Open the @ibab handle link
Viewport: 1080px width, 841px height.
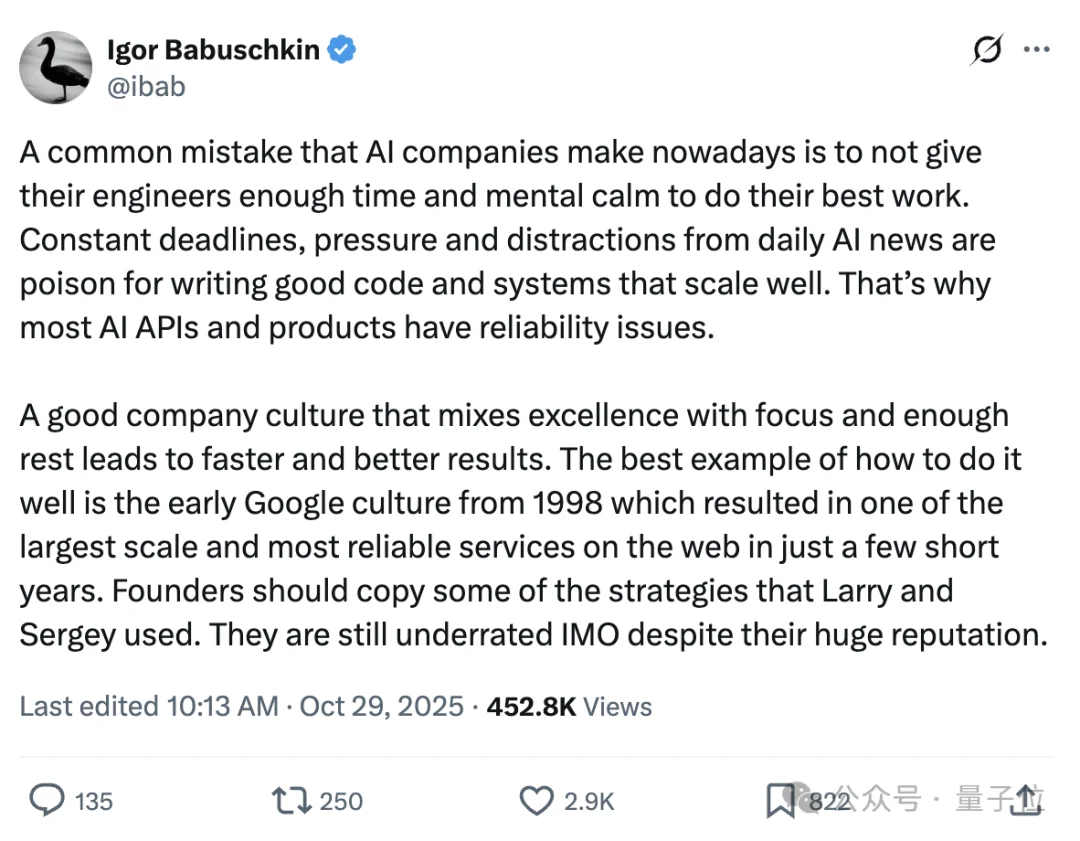(x=146, y=86)
